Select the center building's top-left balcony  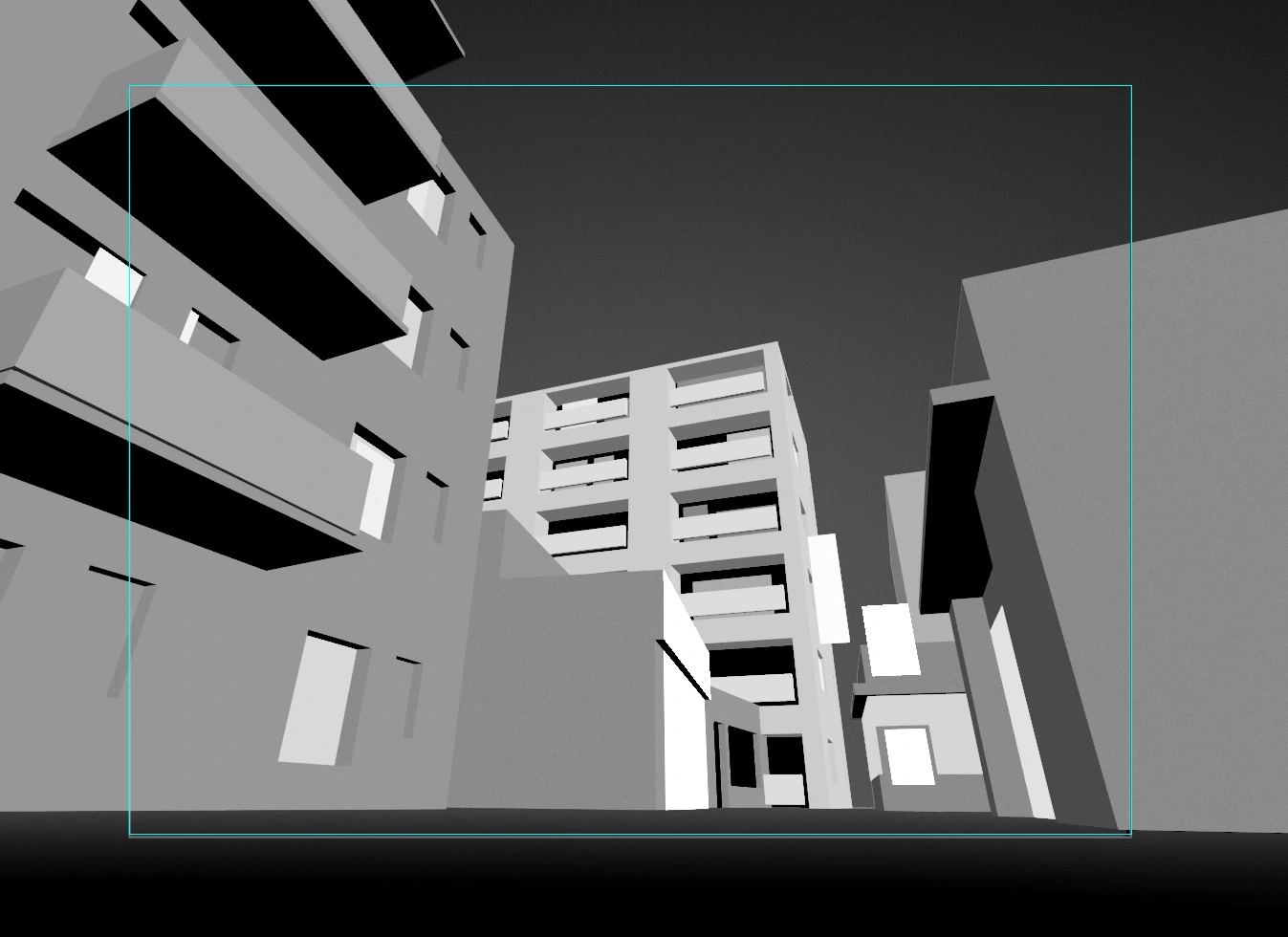585,411
